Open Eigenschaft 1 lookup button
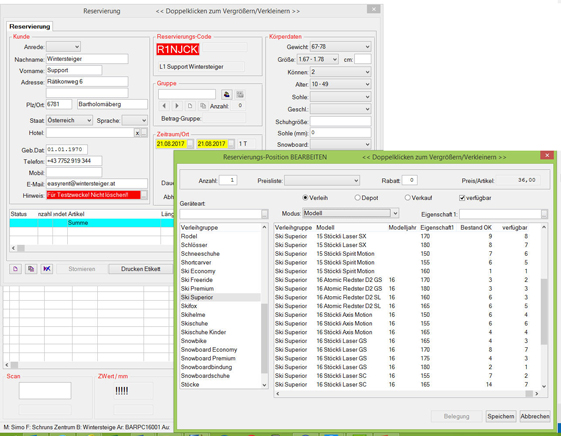The width and height of the screenshot is (561, 436). [544, 214]
